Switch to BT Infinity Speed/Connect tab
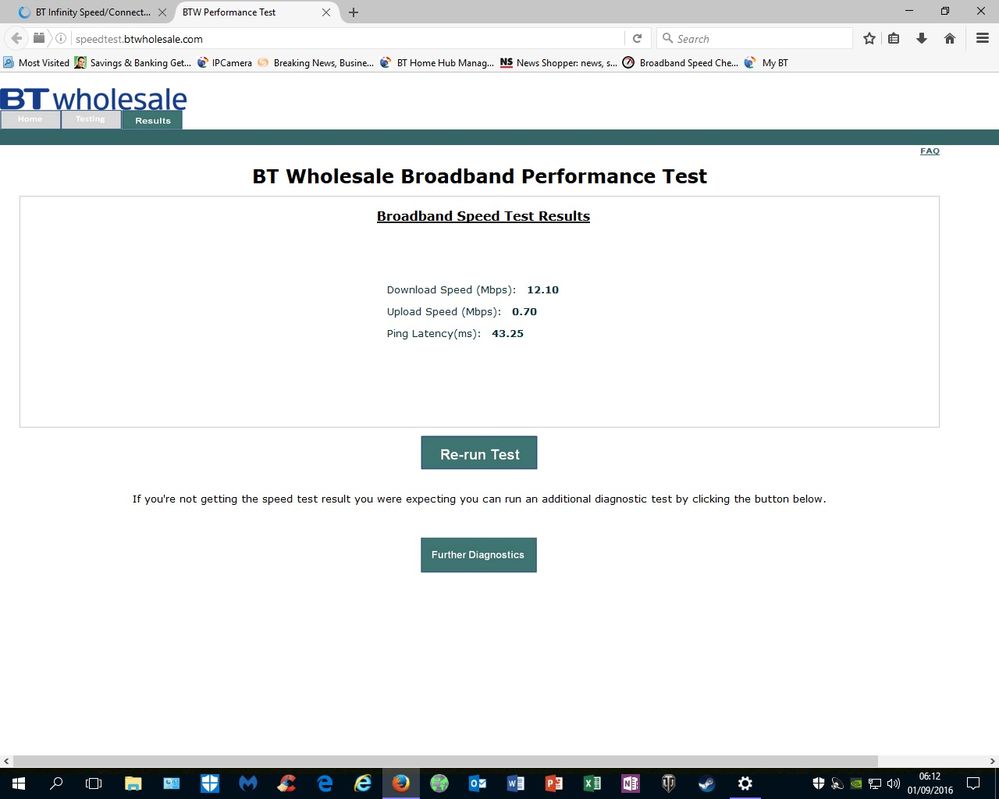This screenshot has width=999, height=799. pyautogui.click(x=92, y=12)
